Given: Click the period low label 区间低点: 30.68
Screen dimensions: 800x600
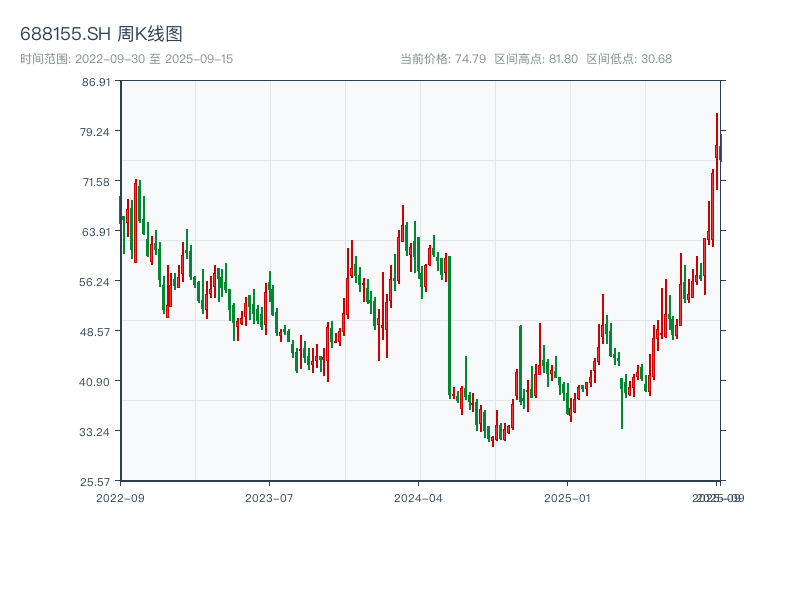Looking at the screenshot, I should pos(629,59).
